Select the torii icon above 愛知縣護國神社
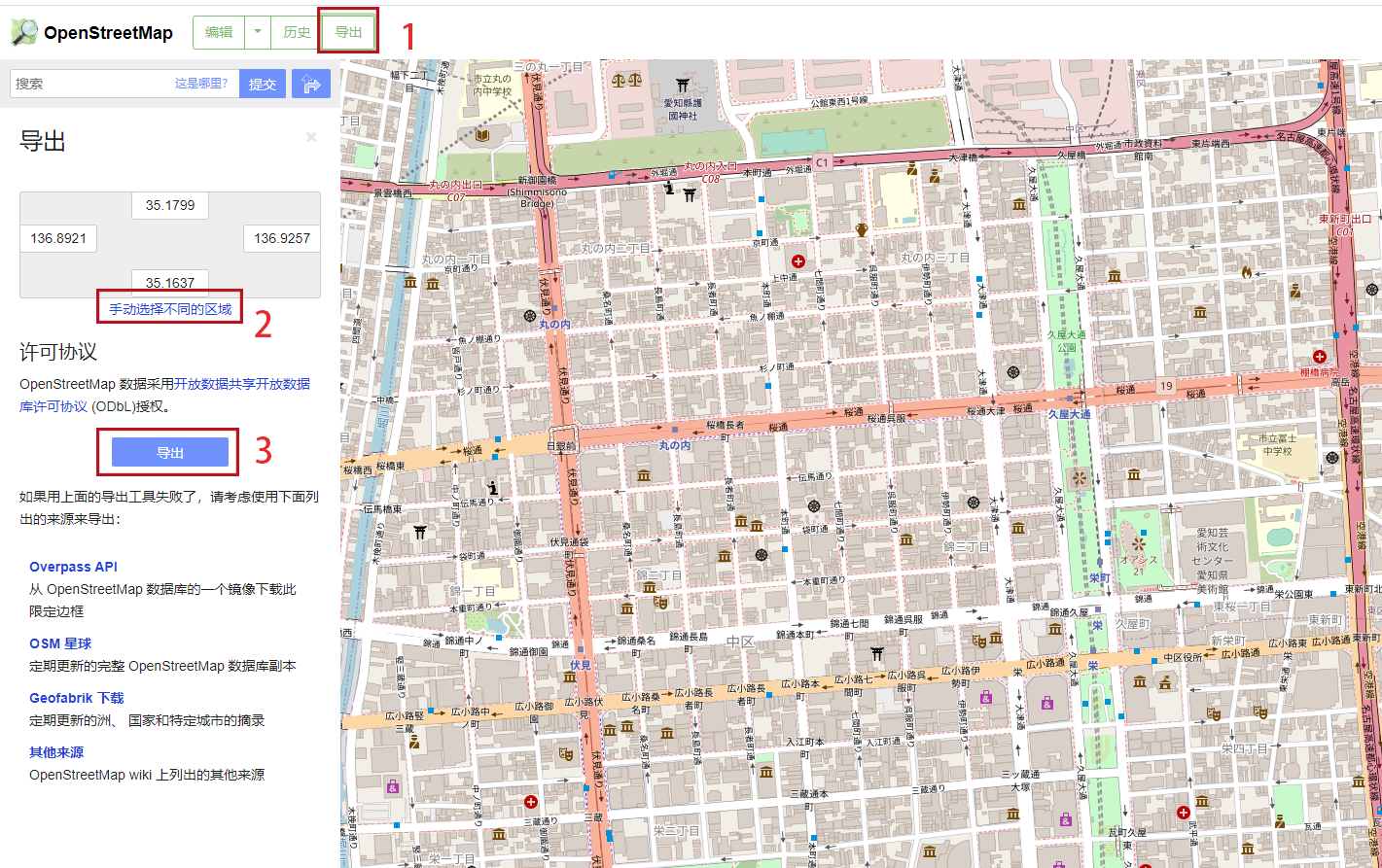 point(681,85)
